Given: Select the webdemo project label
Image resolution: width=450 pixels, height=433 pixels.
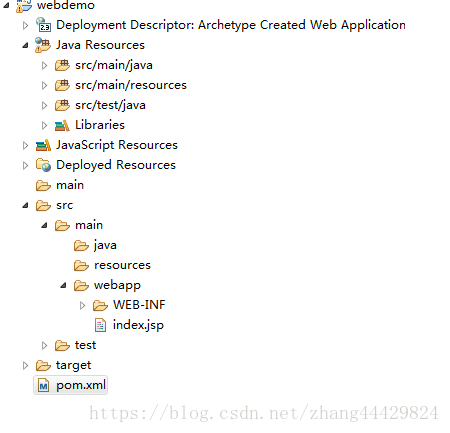Looking at the screenshot, I should pos(66,5).
